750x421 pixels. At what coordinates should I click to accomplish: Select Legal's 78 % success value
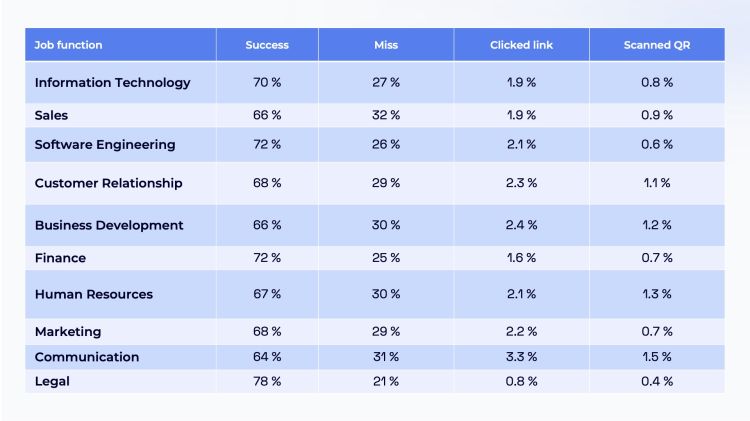tap(267, 381)
